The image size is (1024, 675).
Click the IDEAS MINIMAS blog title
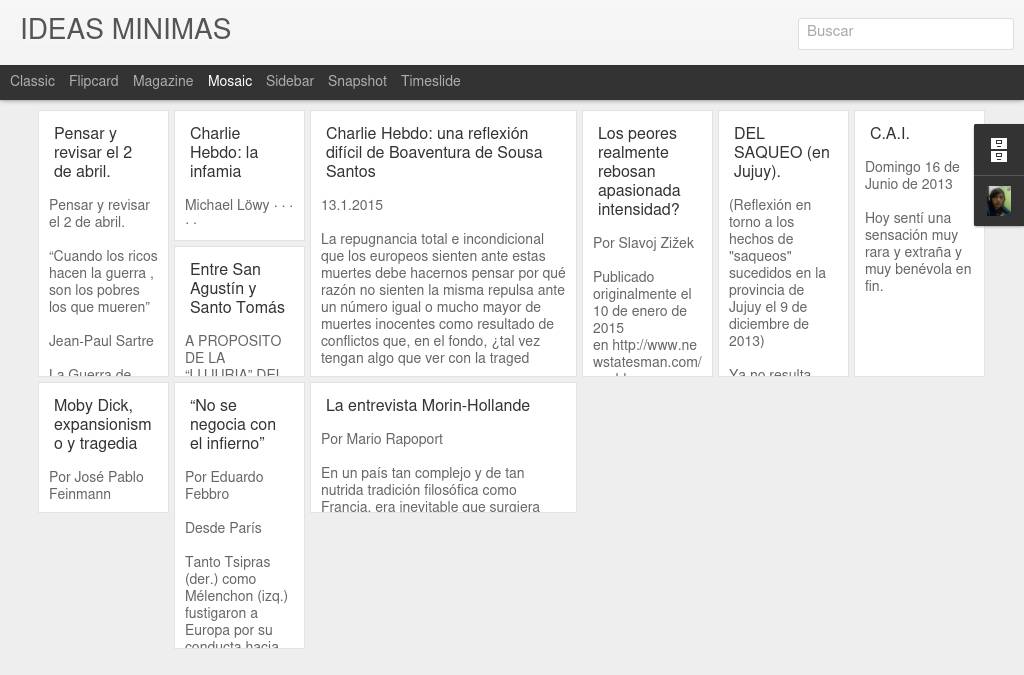click(126, 31)
